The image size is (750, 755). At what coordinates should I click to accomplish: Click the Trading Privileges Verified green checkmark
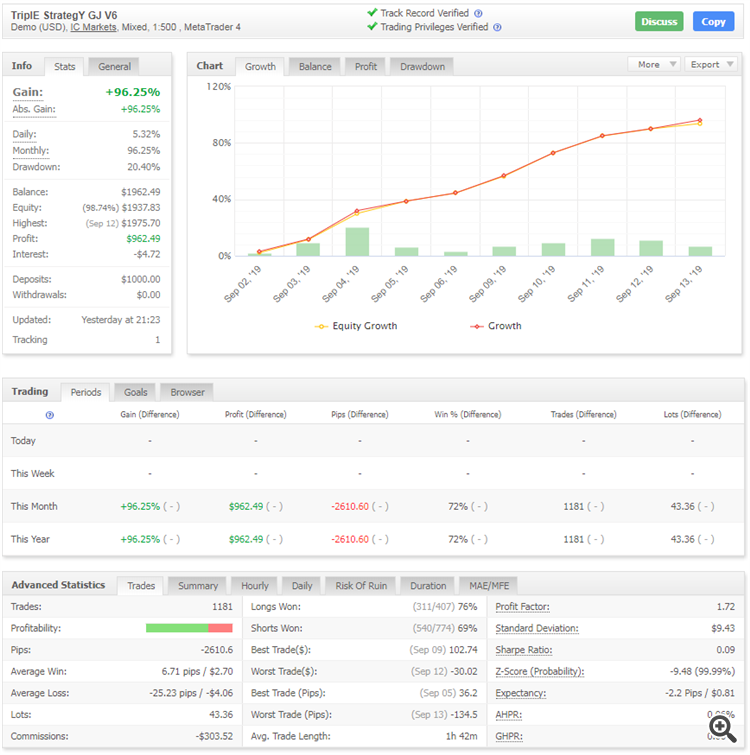372,26
